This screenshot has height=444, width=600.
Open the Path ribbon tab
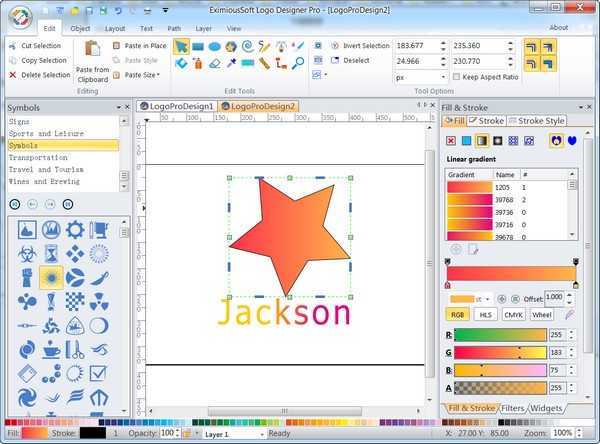click(x=174, y=29)
